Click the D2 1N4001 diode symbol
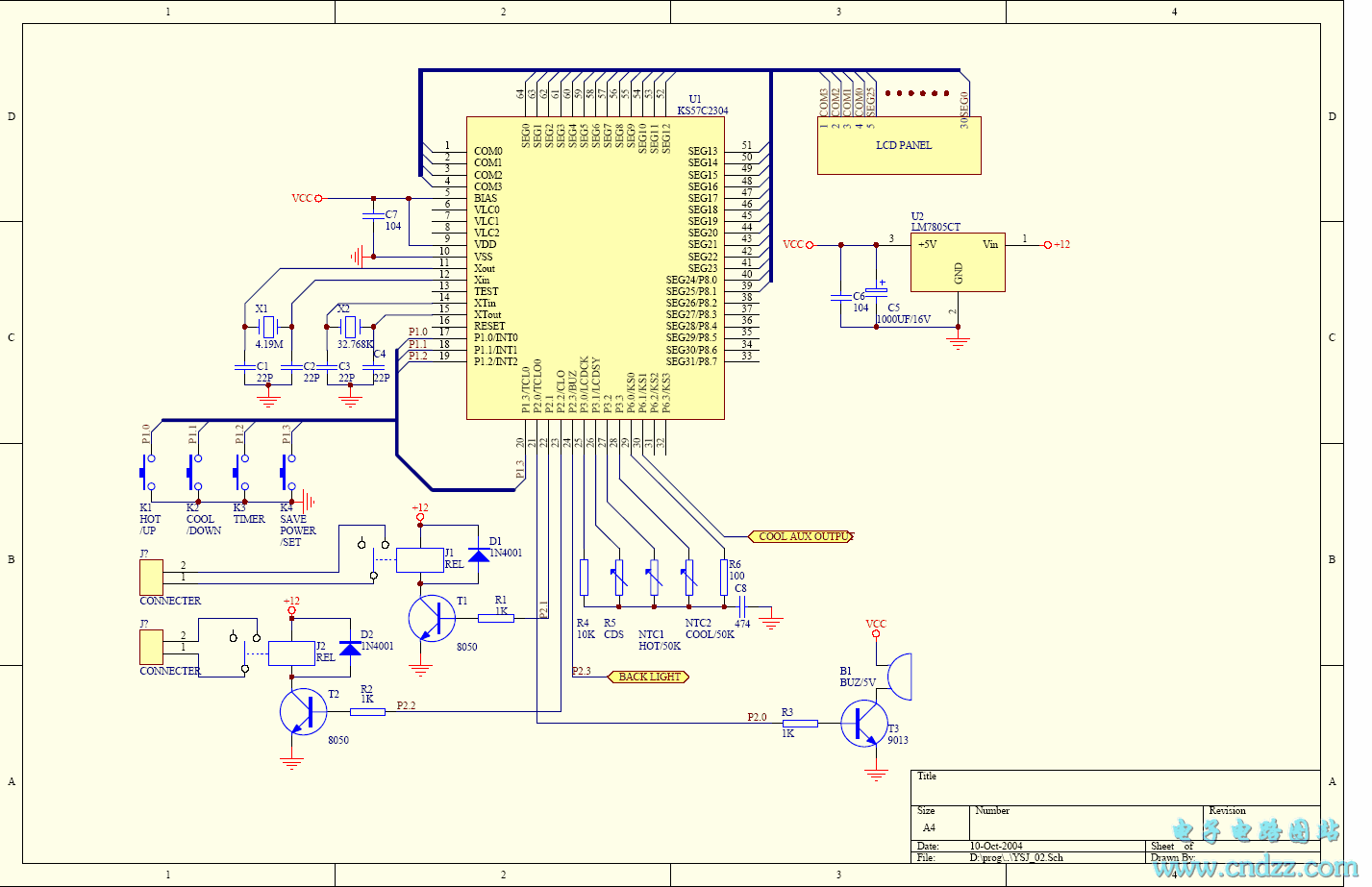The image size is (1372, 887). (x=350, y=649)
